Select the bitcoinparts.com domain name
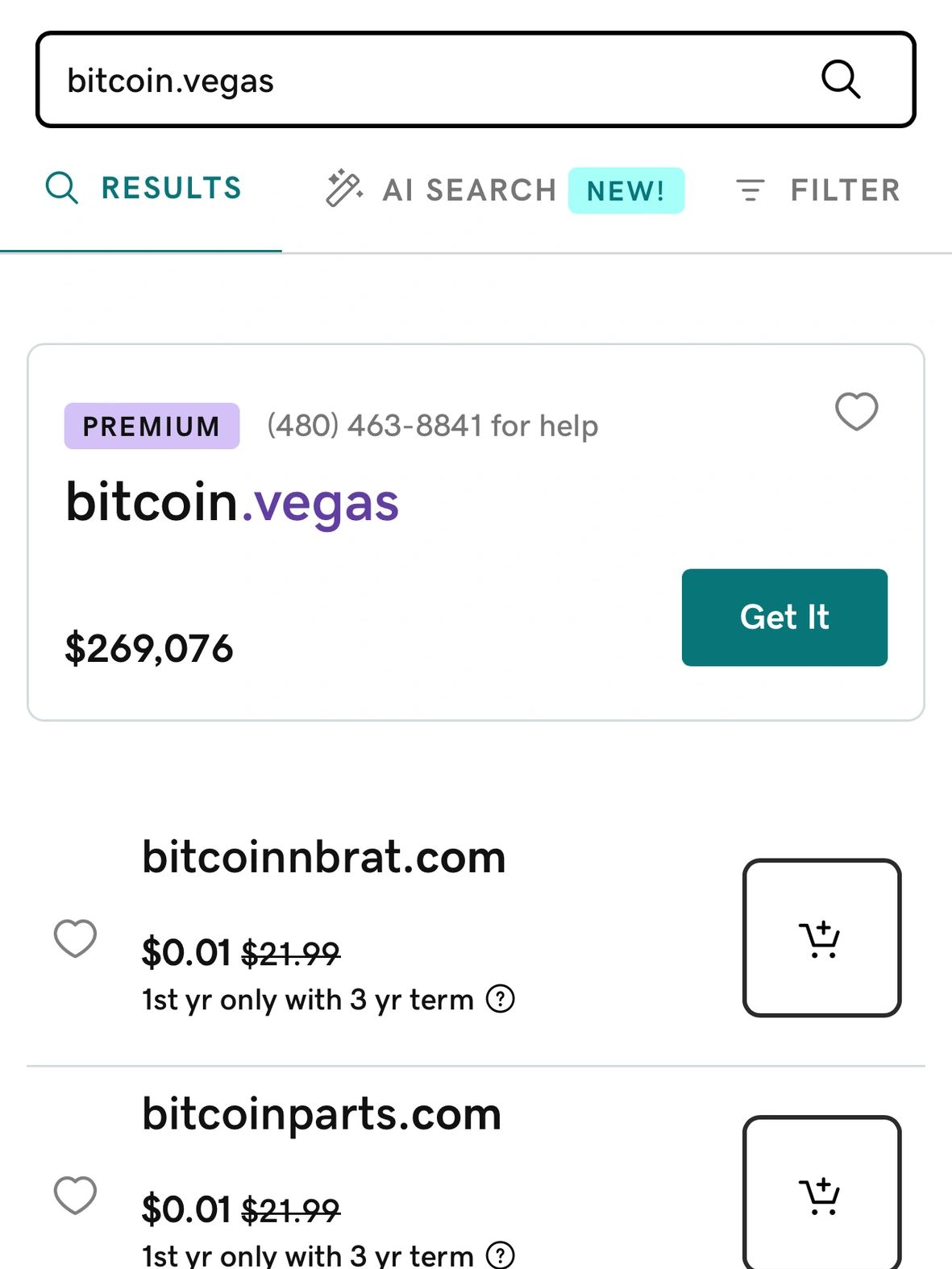Screen dimensions: 952x1269 [x=322, y=1114]
